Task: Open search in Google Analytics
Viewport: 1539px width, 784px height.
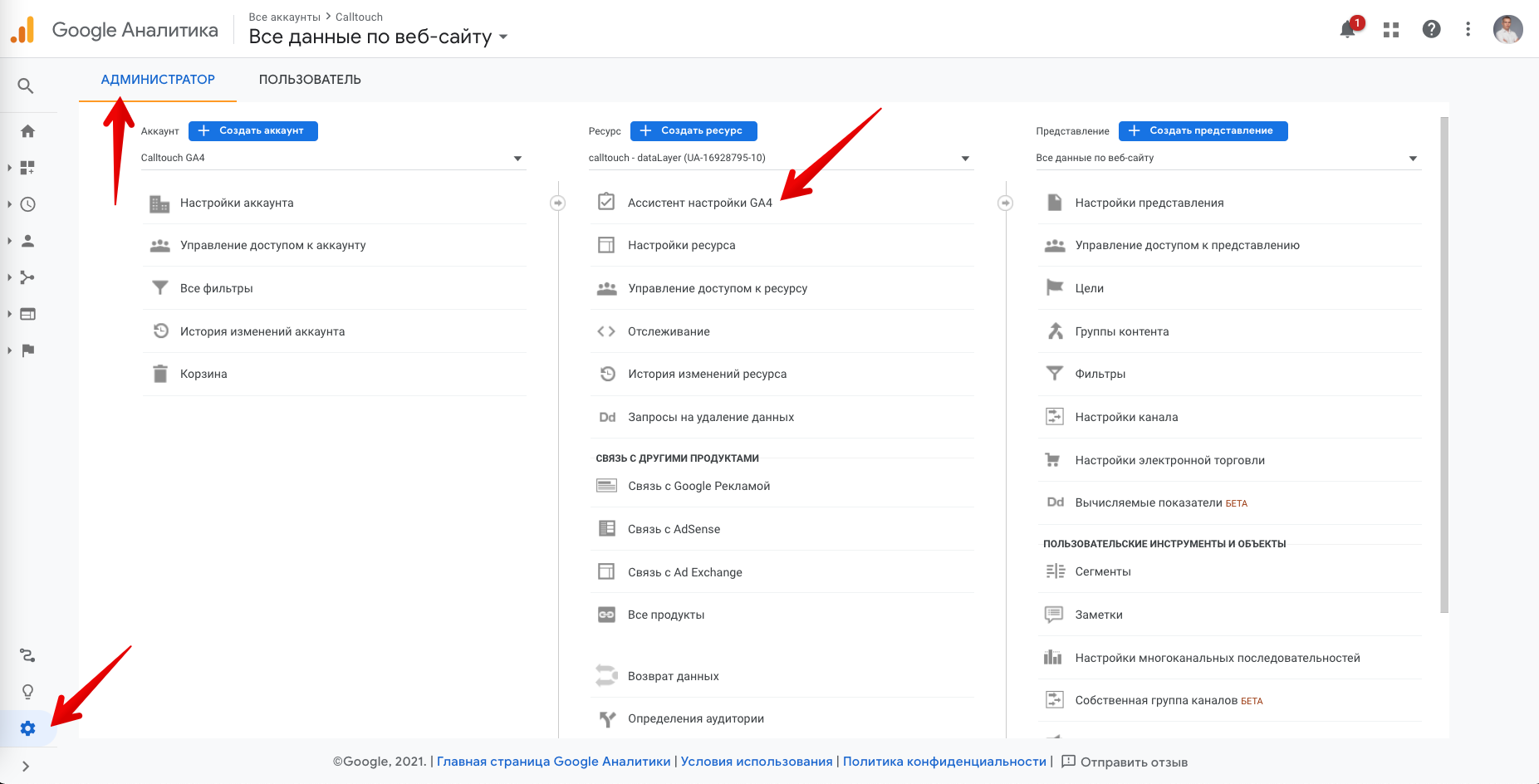Action: coord(26,86)
